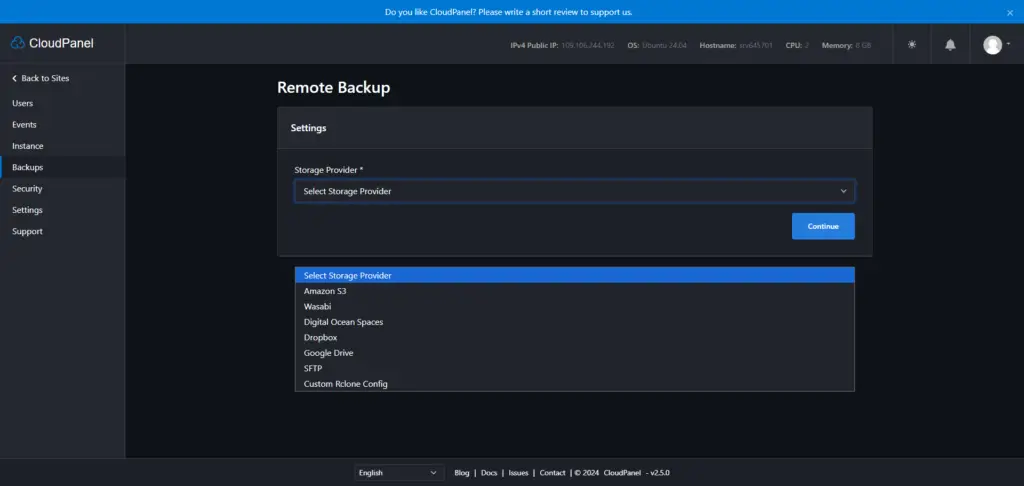
Task: Open the Issues footer link
Action: click(519, 473)
